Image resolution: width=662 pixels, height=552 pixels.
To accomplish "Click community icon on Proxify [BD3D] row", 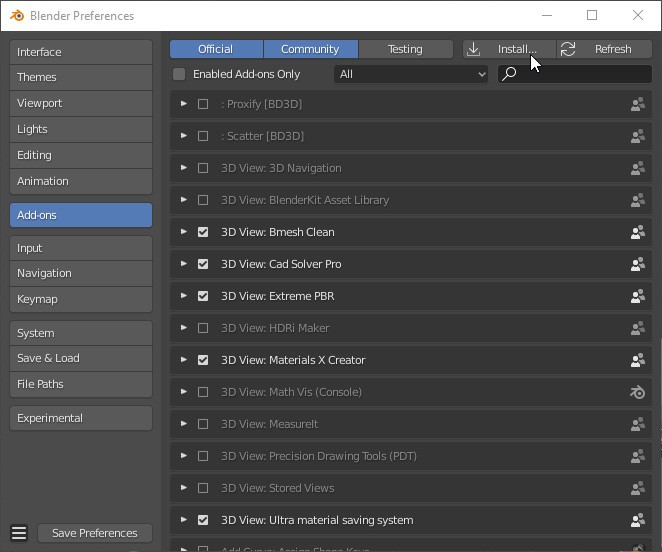I will (x=638, y=104).
